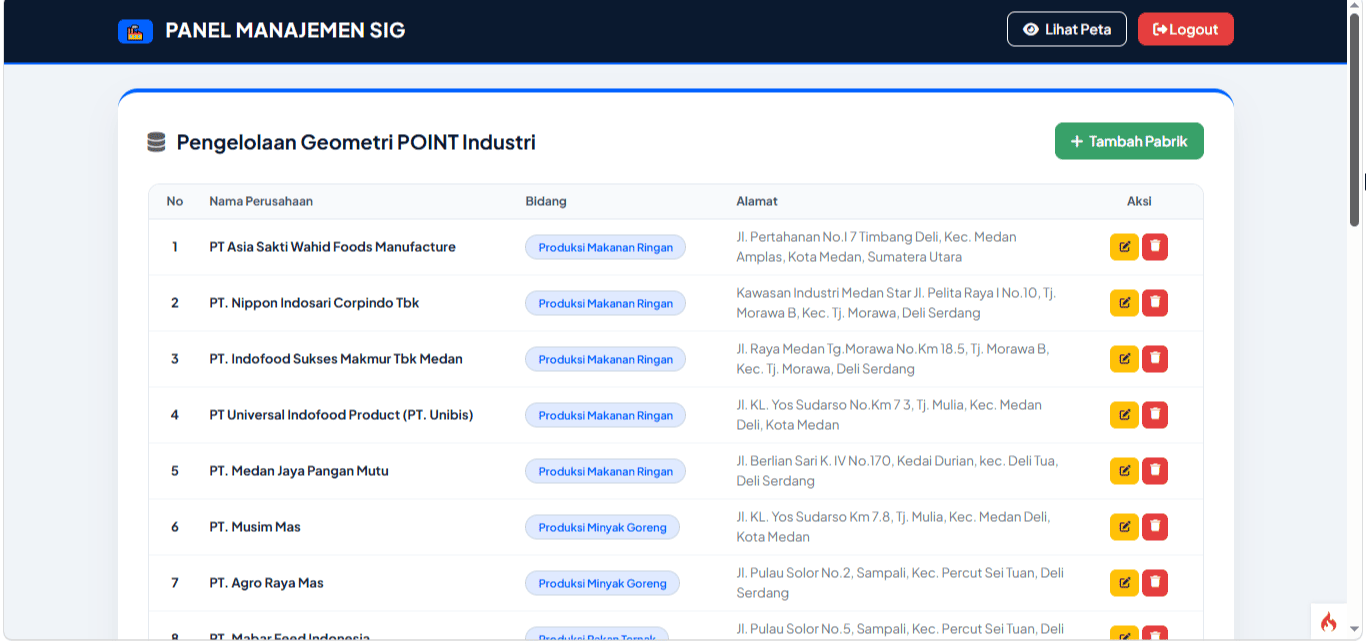Click Produksi Makanan Ringan badge in row 1

[606, 247]
